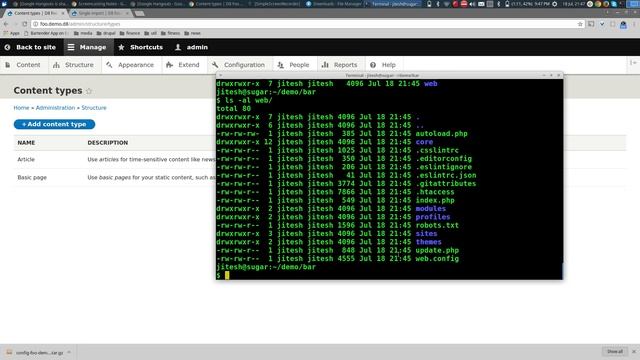Open the Appearance admin menu
Viewport: 640px width, 360px height.
pos(130,65)
